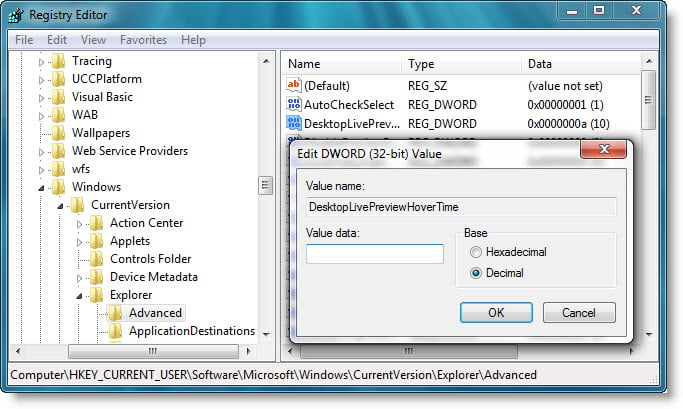Expand the Visual Basic tree node
The image size is (683, 409).
[41, 98]
